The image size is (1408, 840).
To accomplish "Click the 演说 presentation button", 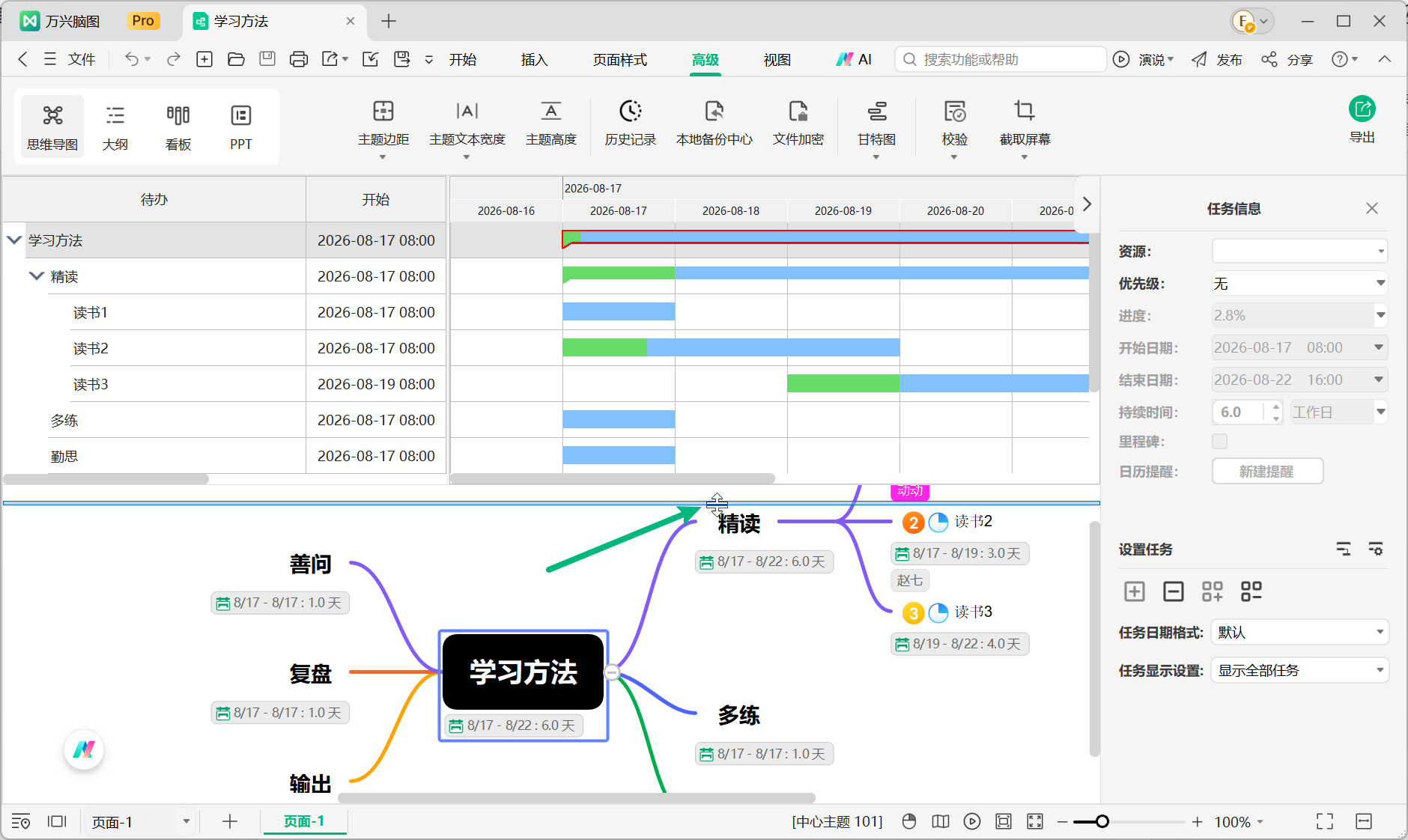I will click(1144, 59).
